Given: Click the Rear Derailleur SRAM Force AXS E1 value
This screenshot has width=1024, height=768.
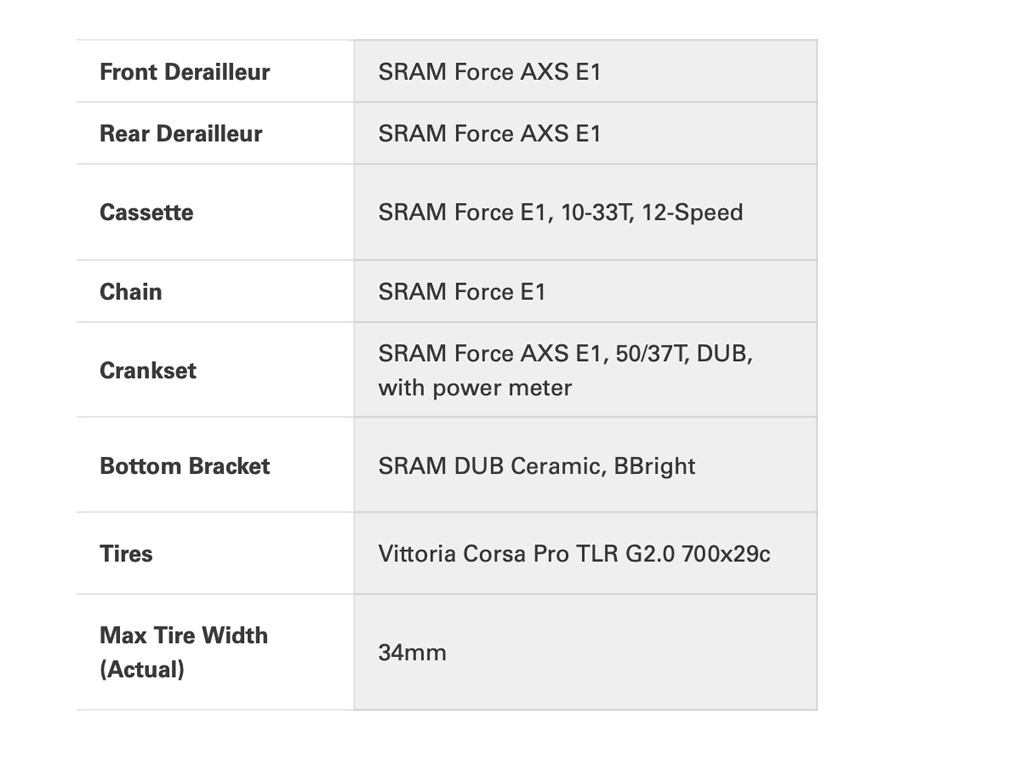Looking at the screenshot, I should pos(489,134).
